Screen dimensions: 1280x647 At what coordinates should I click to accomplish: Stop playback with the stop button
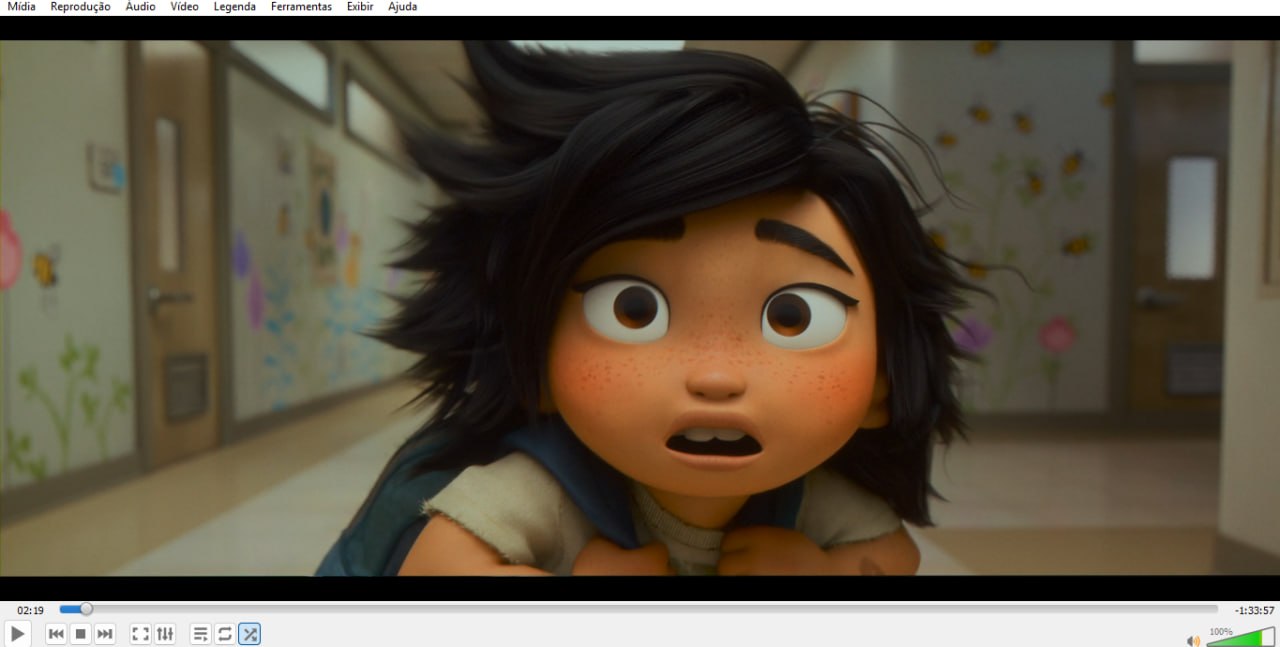tap(81, 634)
